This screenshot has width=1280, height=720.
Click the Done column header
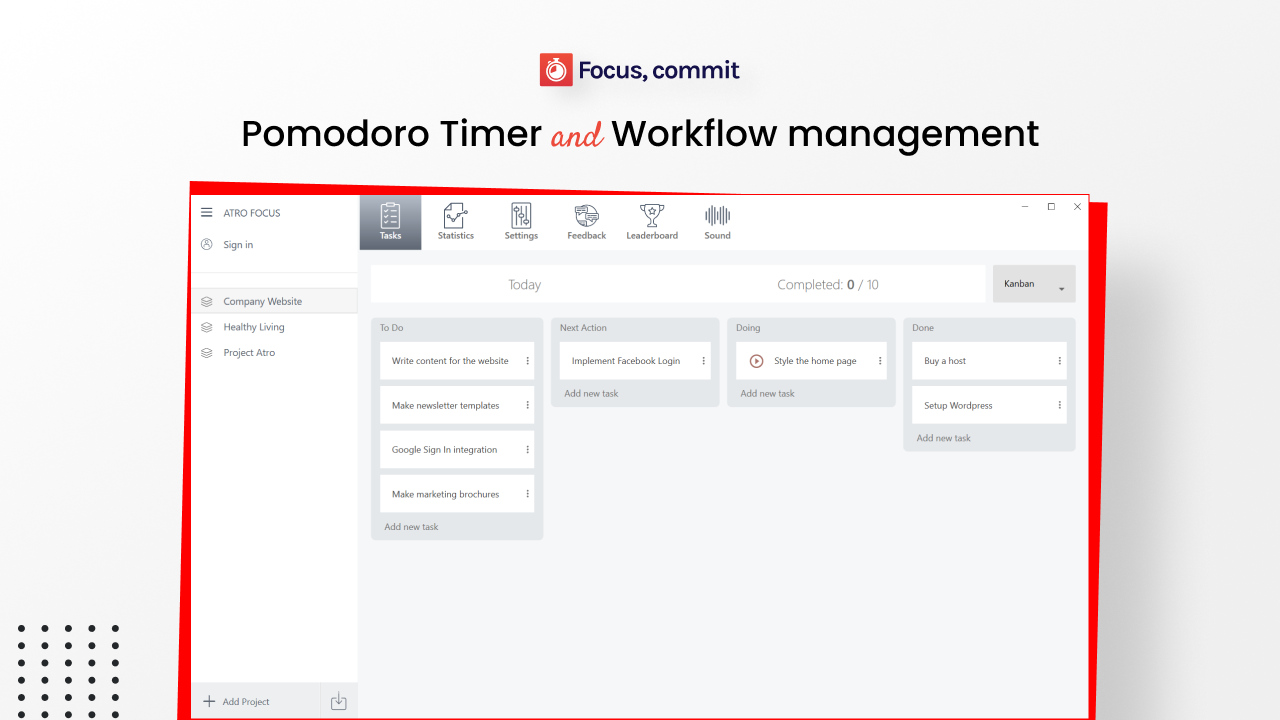pyautogui.click(x=923, y=328)
